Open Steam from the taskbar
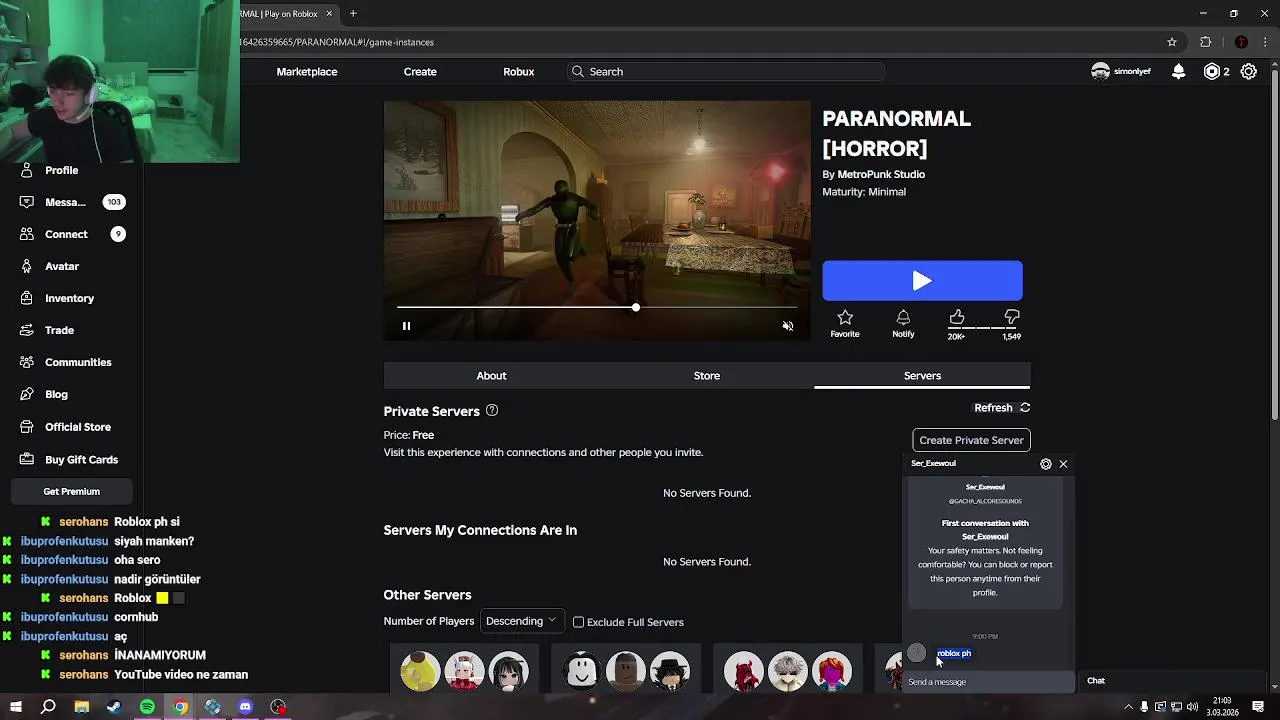 click(x=114, y=706)
